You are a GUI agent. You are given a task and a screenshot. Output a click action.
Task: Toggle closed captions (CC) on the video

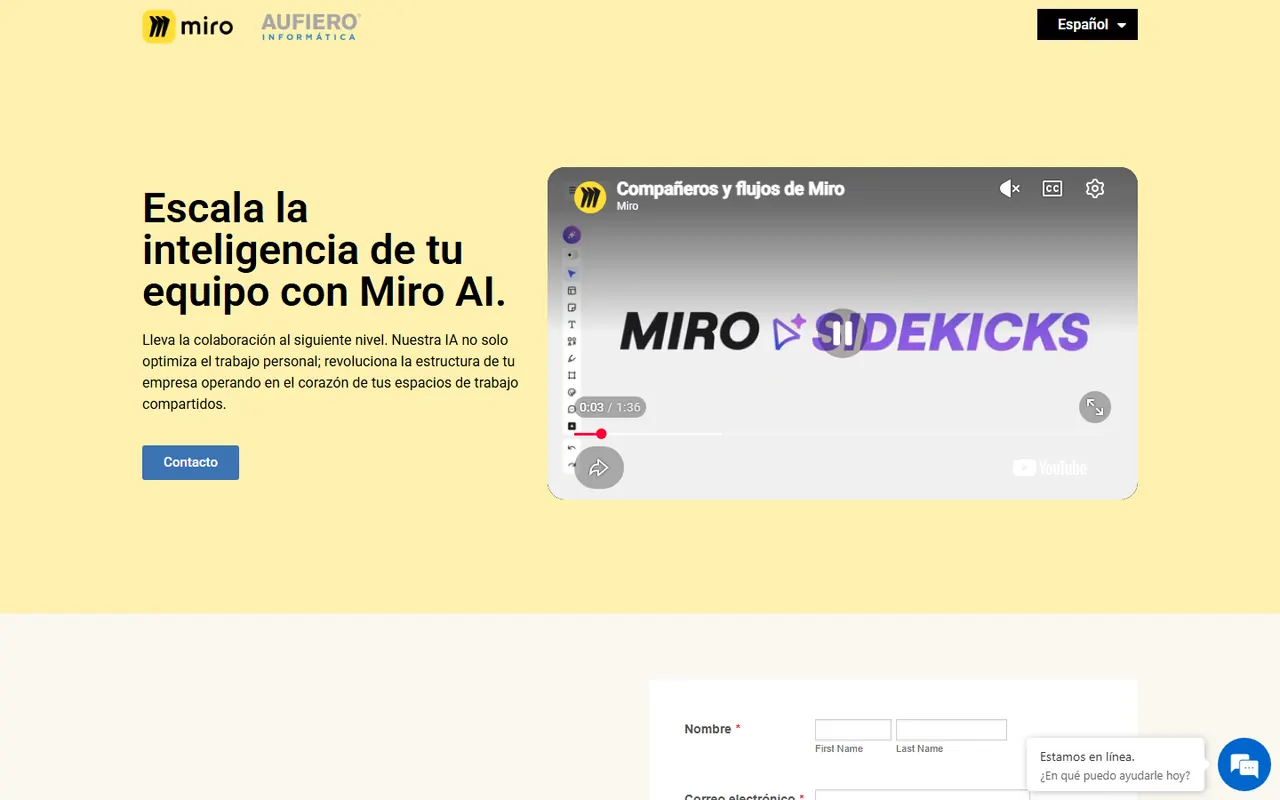click(1052, 188)
